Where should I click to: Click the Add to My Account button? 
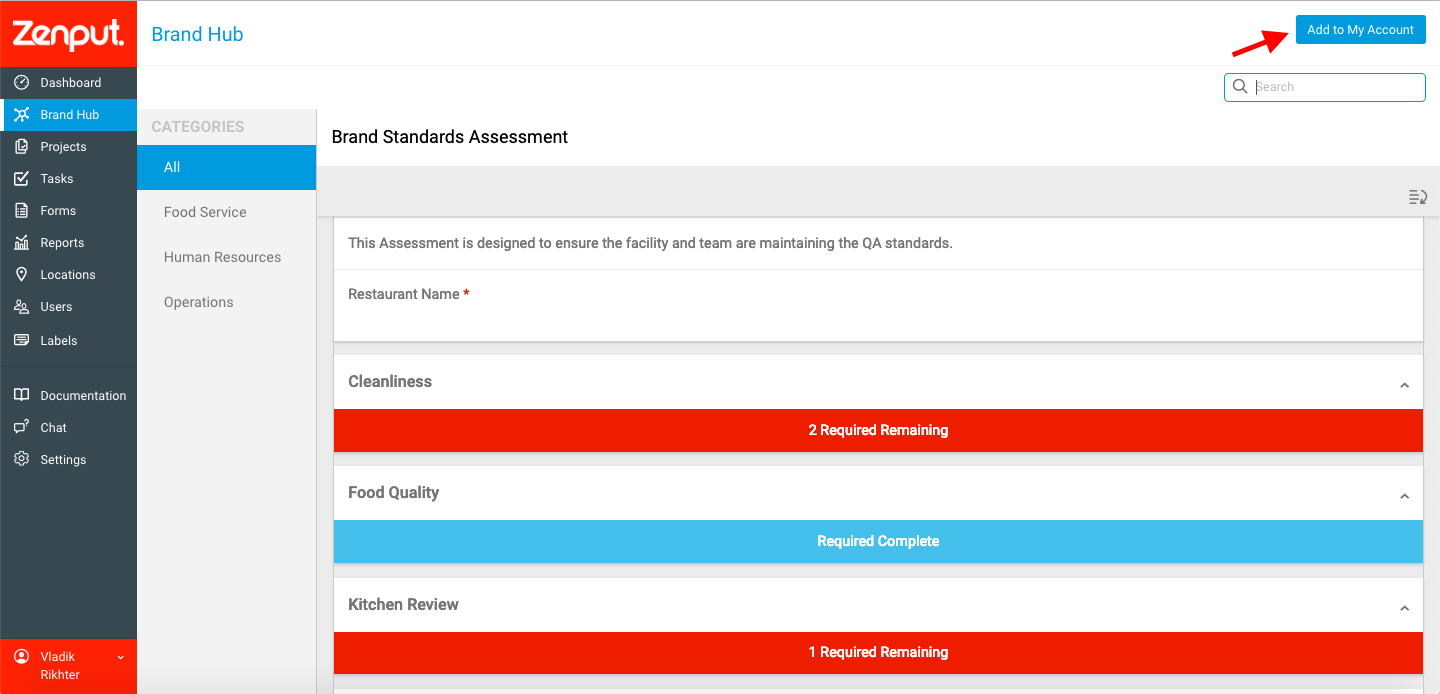[1360, 30]
